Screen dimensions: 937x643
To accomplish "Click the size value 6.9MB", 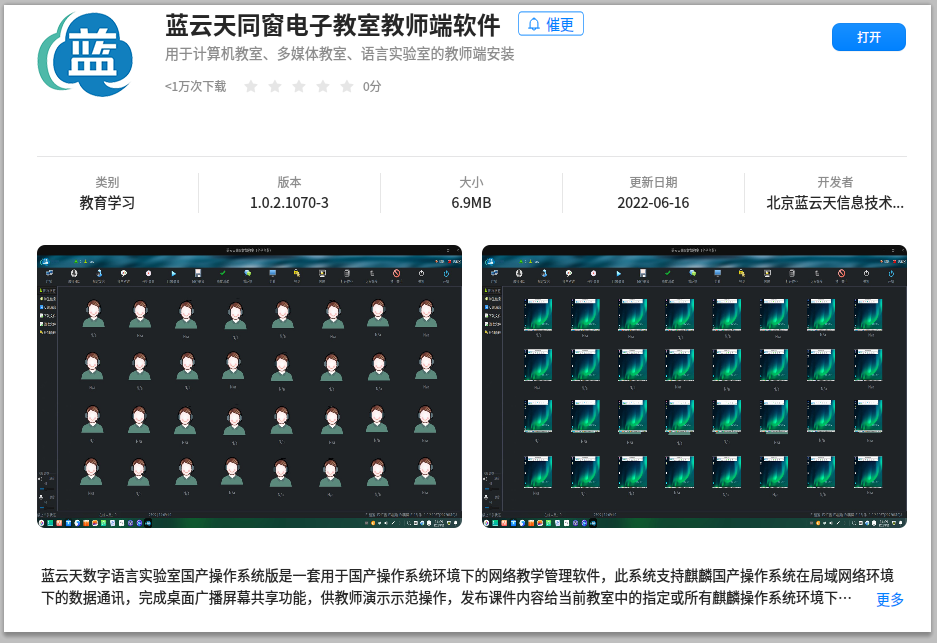I will pyautogui.click(x=471, y=203).
